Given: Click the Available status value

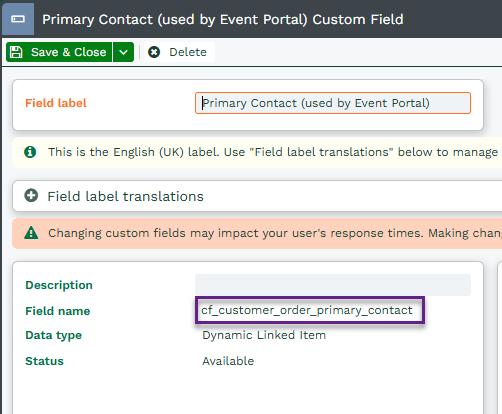Looking at the screenshot, I should tap(228, 361).
